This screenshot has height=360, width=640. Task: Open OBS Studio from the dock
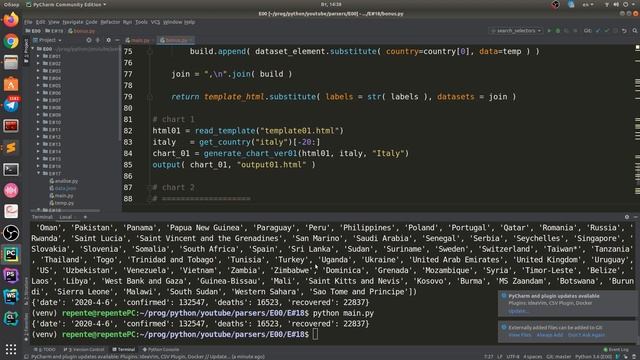click(x=11, y=233)
